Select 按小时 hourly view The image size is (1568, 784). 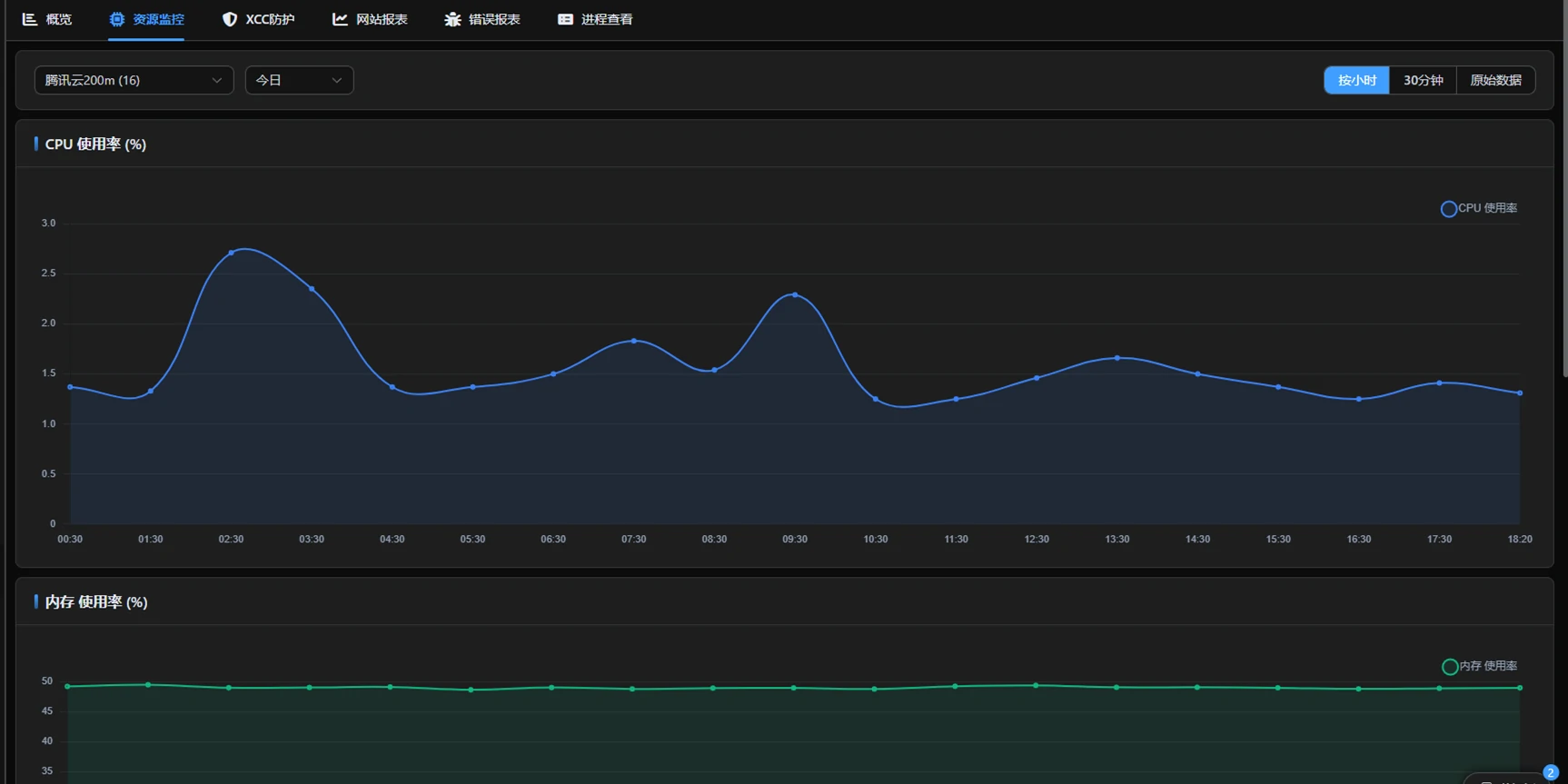point(1356,80)
